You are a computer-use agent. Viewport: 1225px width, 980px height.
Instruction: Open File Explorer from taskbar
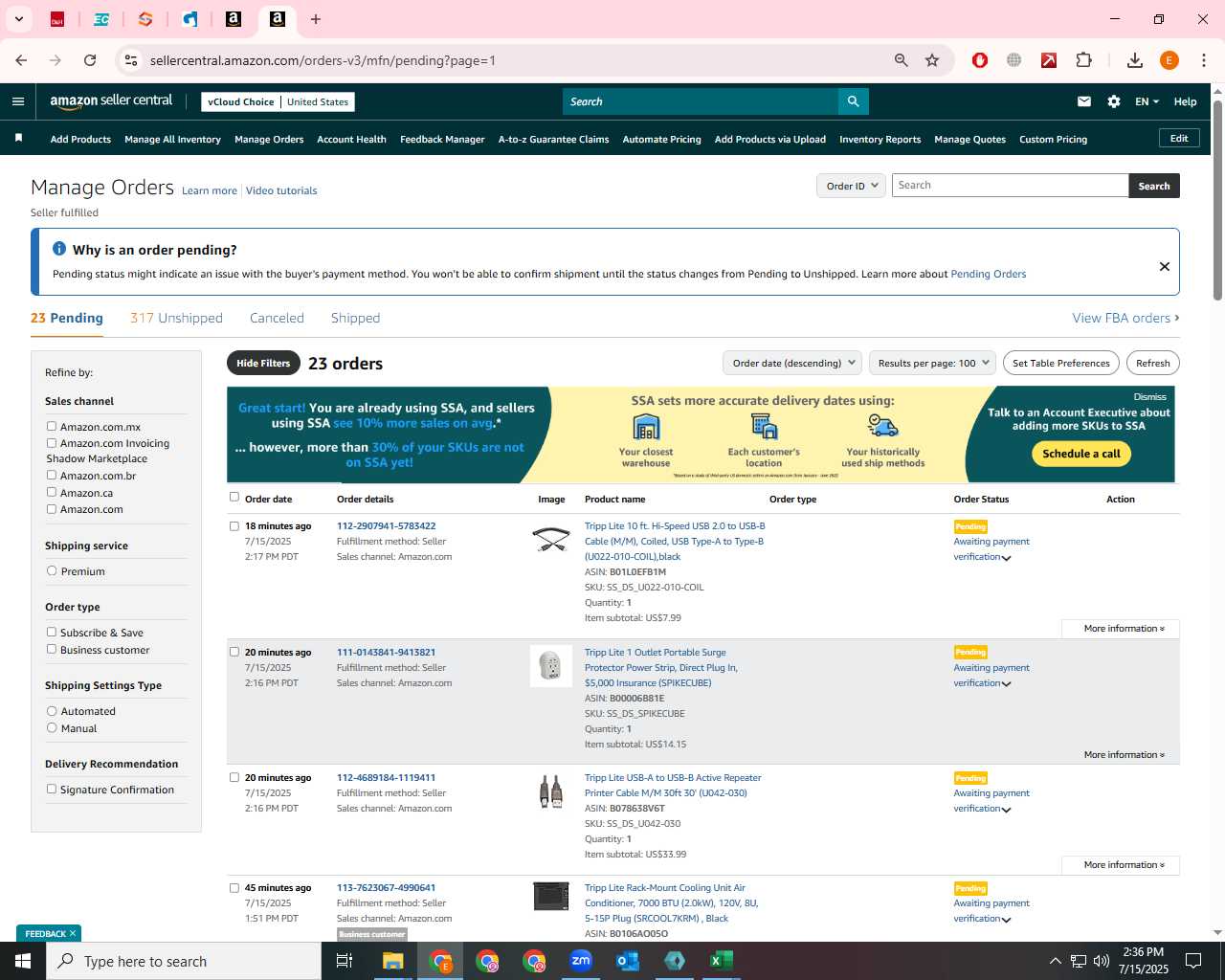pyautogui.click(x=393, y=961)
